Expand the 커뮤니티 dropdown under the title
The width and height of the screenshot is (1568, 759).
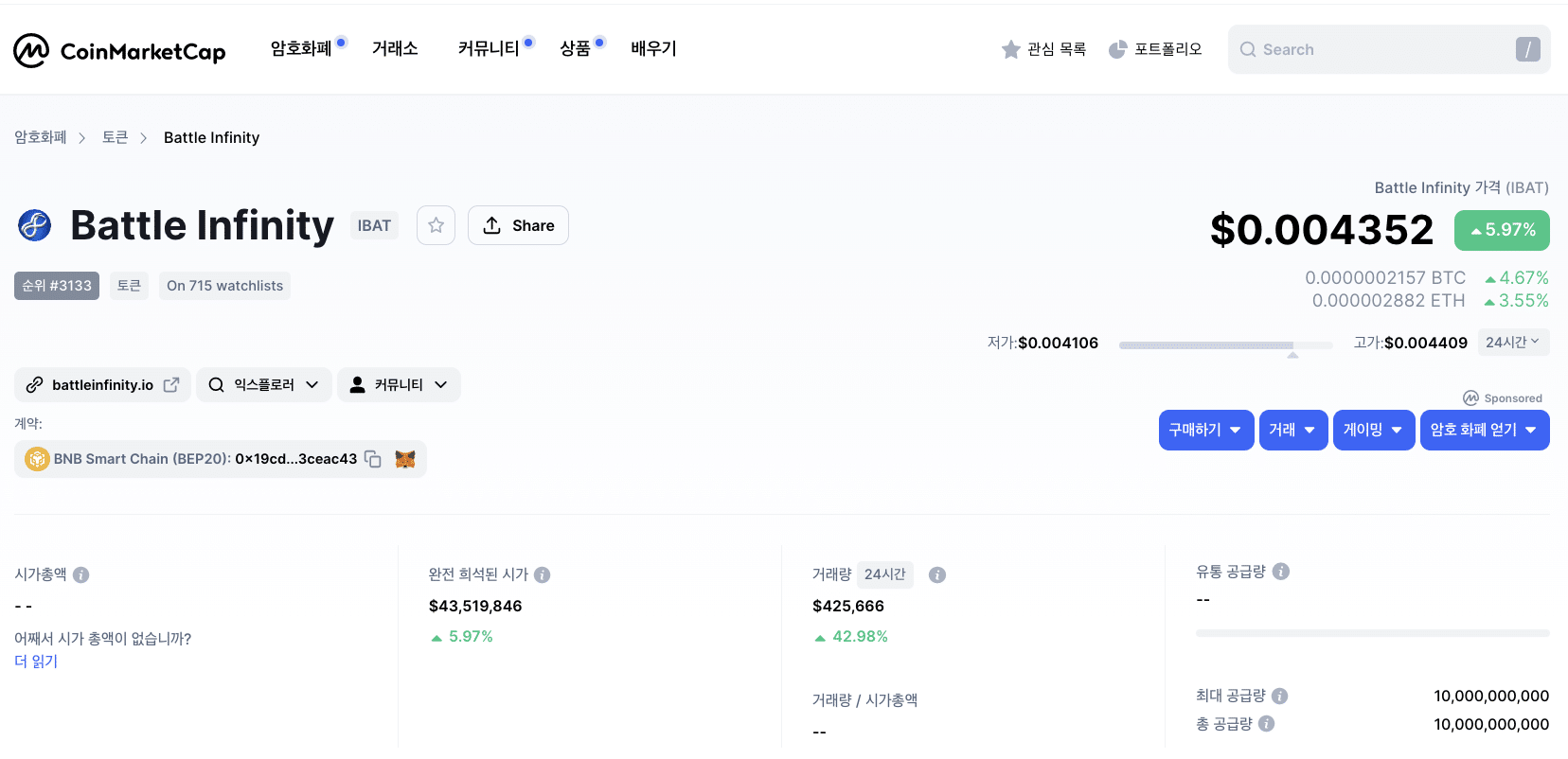point(399,385)
